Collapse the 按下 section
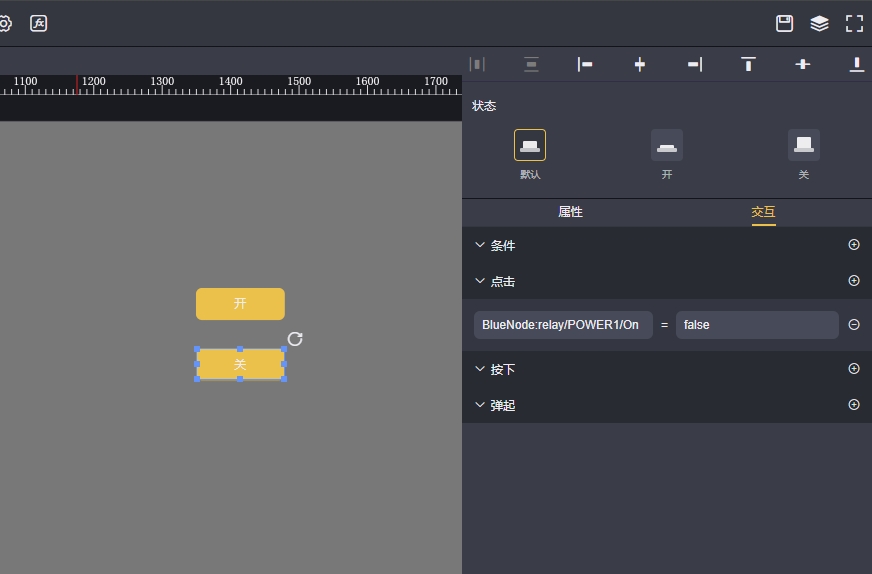The width and height of the screenshot is (872, 574). pos(480,369)
